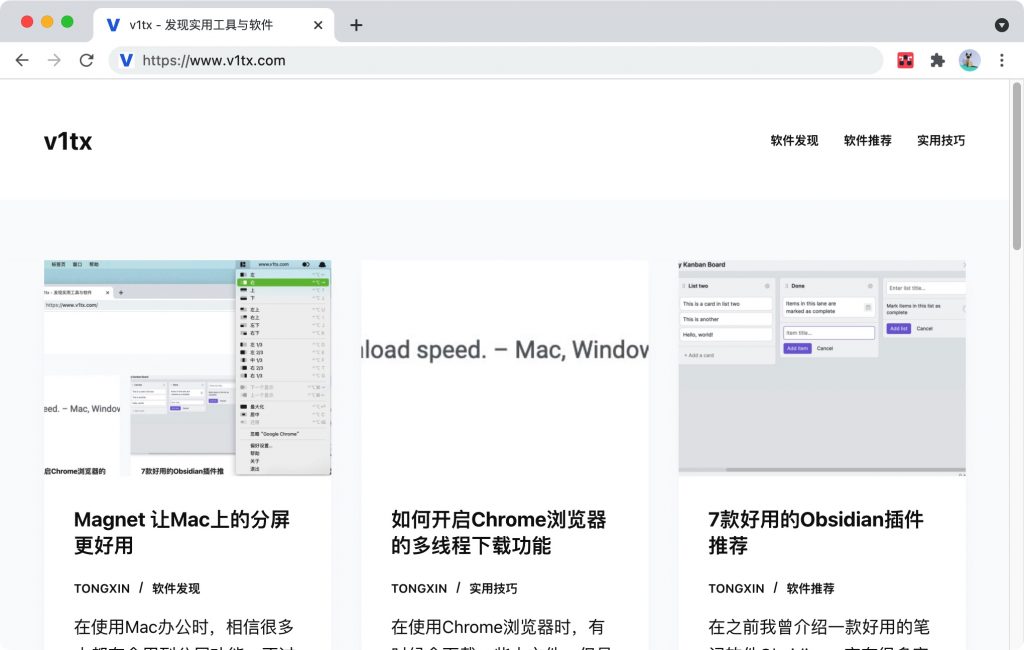The image size is (1024, 650).
Task: Click the site icon in address bar
Action: coord(126,60)
